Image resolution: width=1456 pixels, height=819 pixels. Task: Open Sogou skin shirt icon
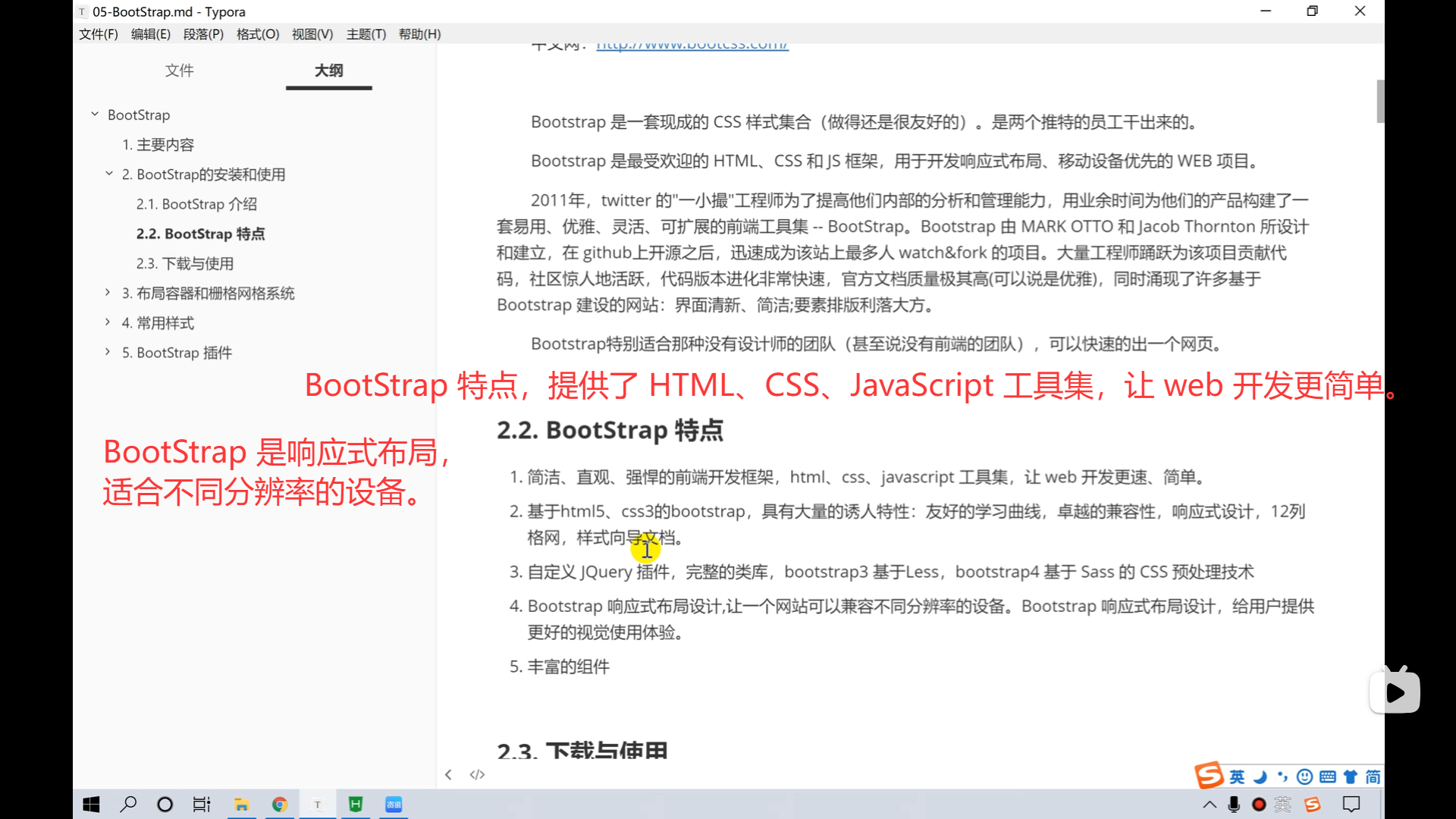[x=1350, y=777]
